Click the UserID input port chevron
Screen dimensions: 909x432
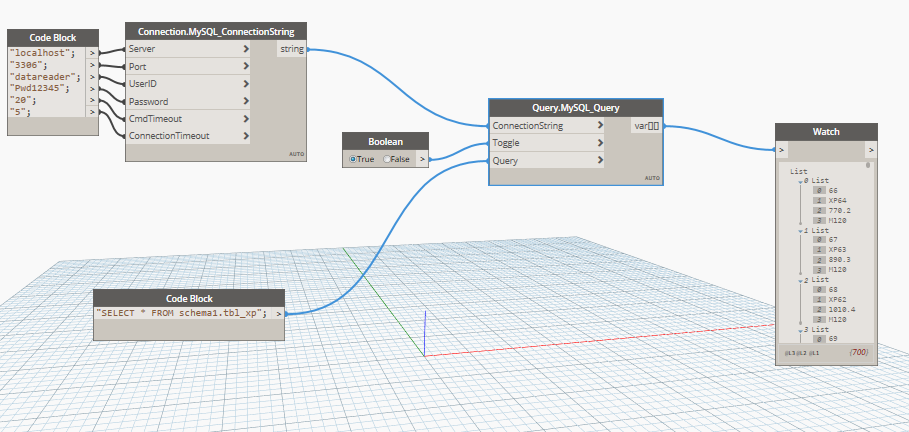246,84
